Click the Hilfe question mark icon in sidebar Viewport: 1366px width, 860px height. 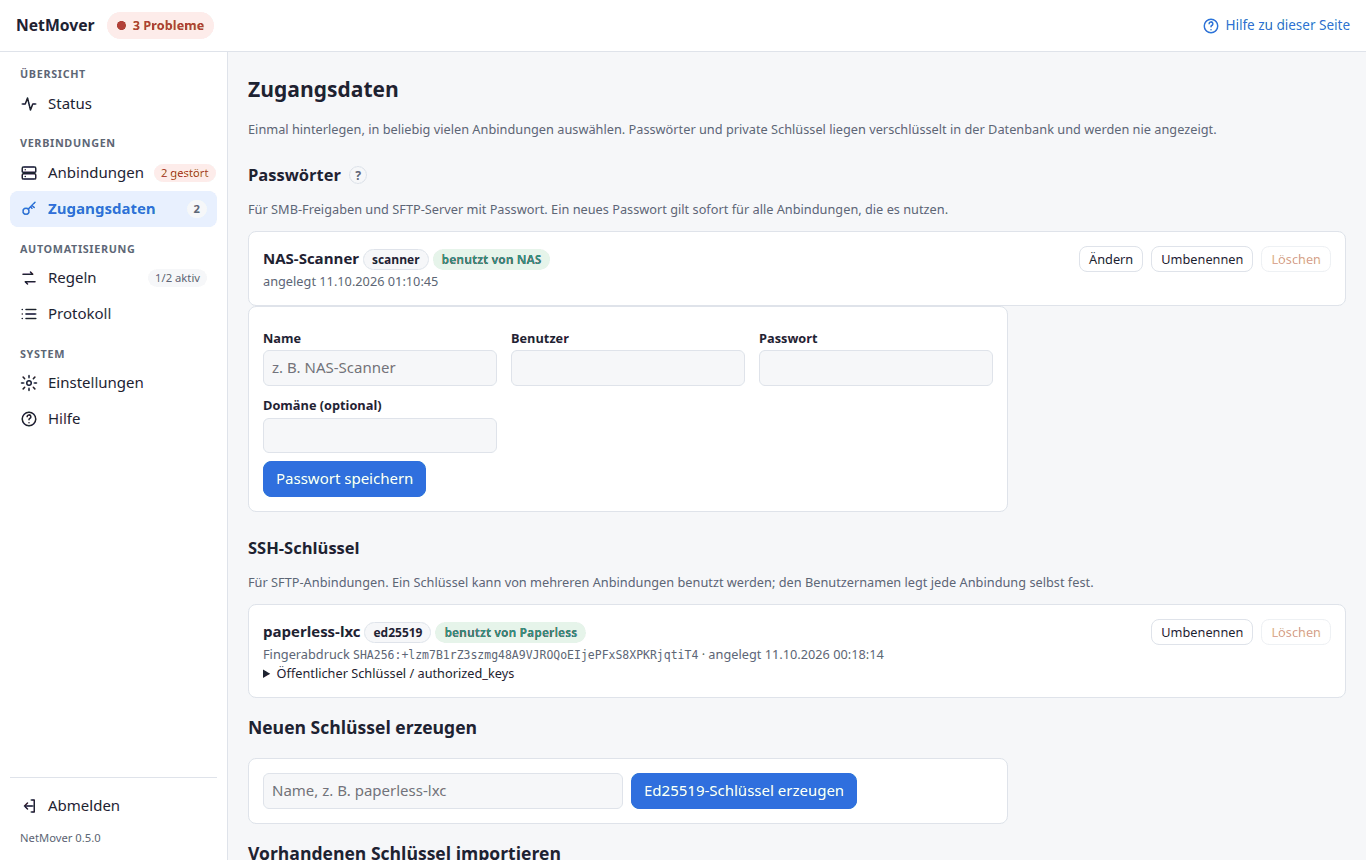29,419
